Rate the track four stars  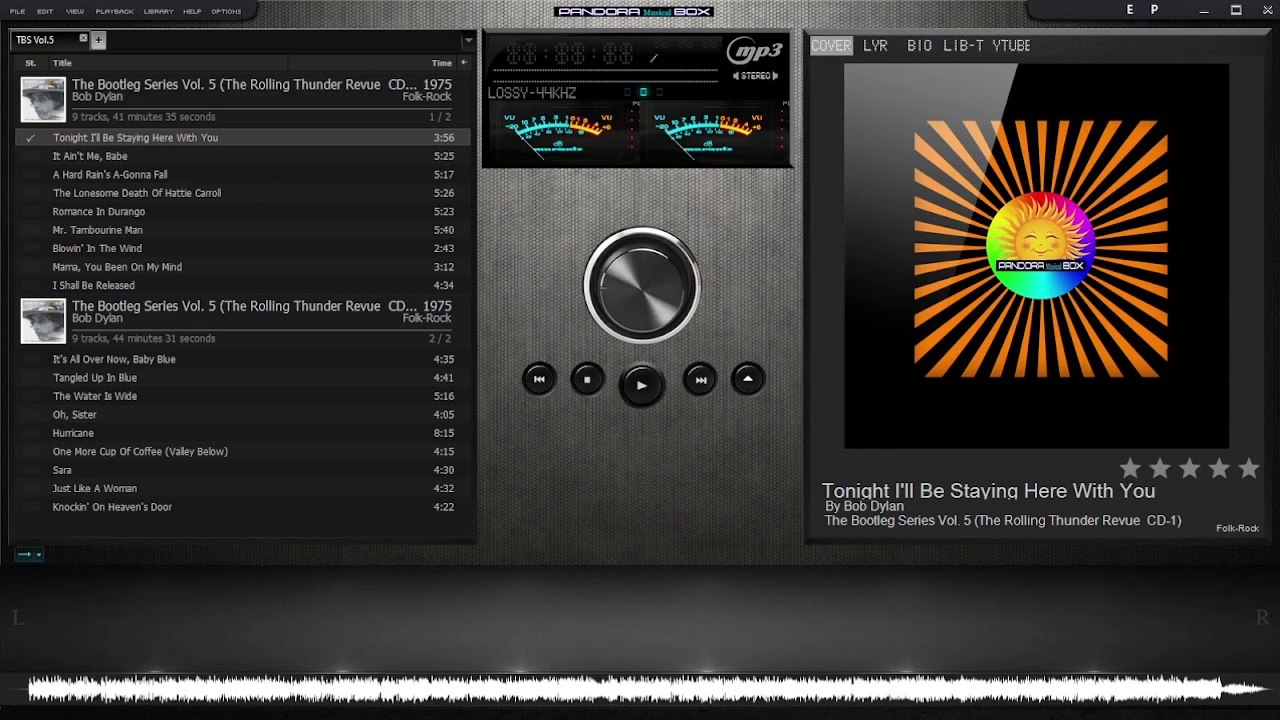coord(1219,468)
